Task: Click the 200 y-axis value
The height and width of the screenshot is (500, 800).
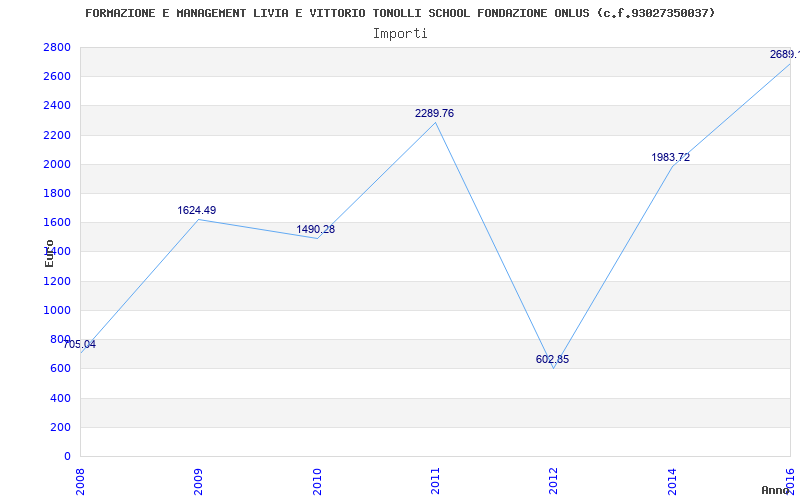Action: point(60,427)
